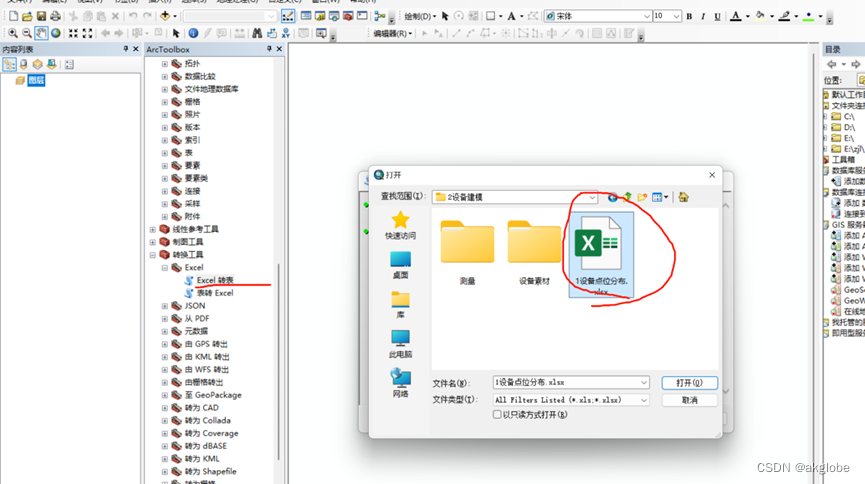Open the Drawing (D) menu
This screenshot has height=484, width=865.
pyautogui.click(x=420, y=17)
